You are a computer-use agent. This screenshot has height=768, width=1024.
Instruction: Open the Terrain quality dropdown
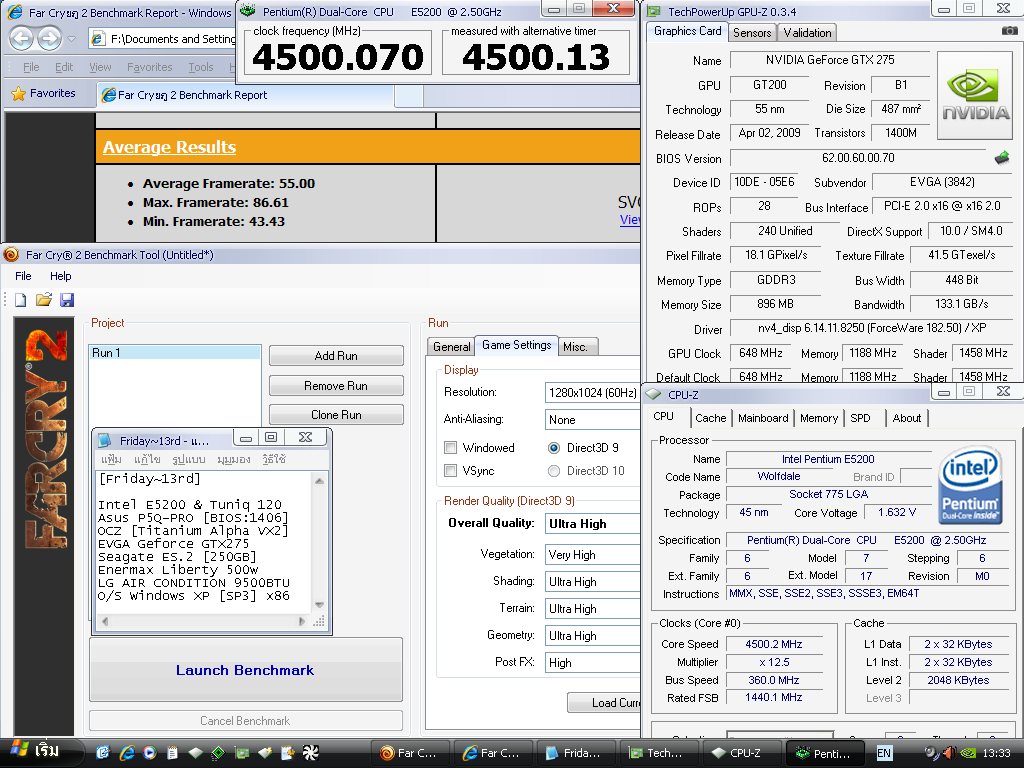pos(592,609)
